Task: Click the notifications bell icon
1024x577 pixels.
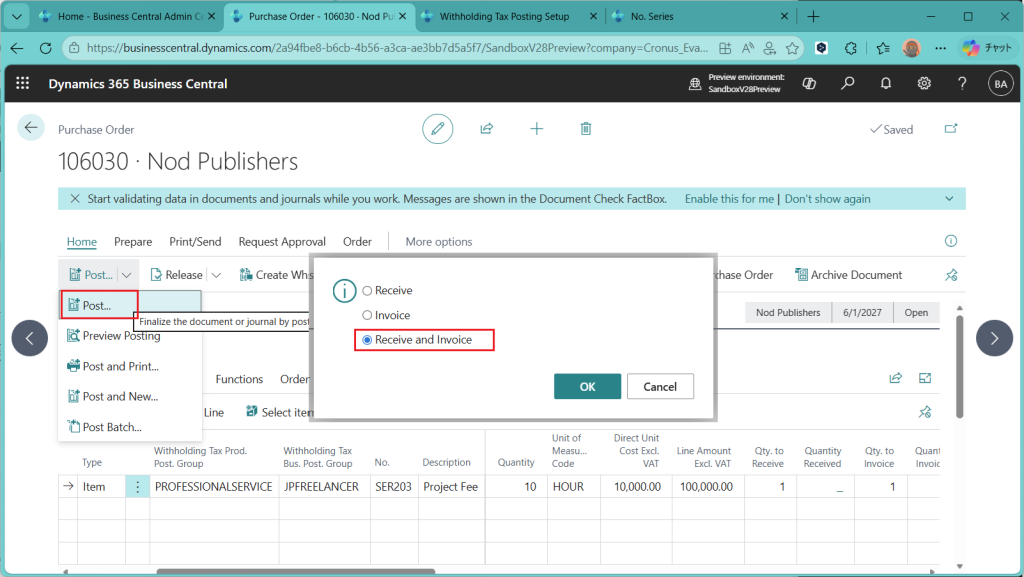Action: (x=886, y=84)
